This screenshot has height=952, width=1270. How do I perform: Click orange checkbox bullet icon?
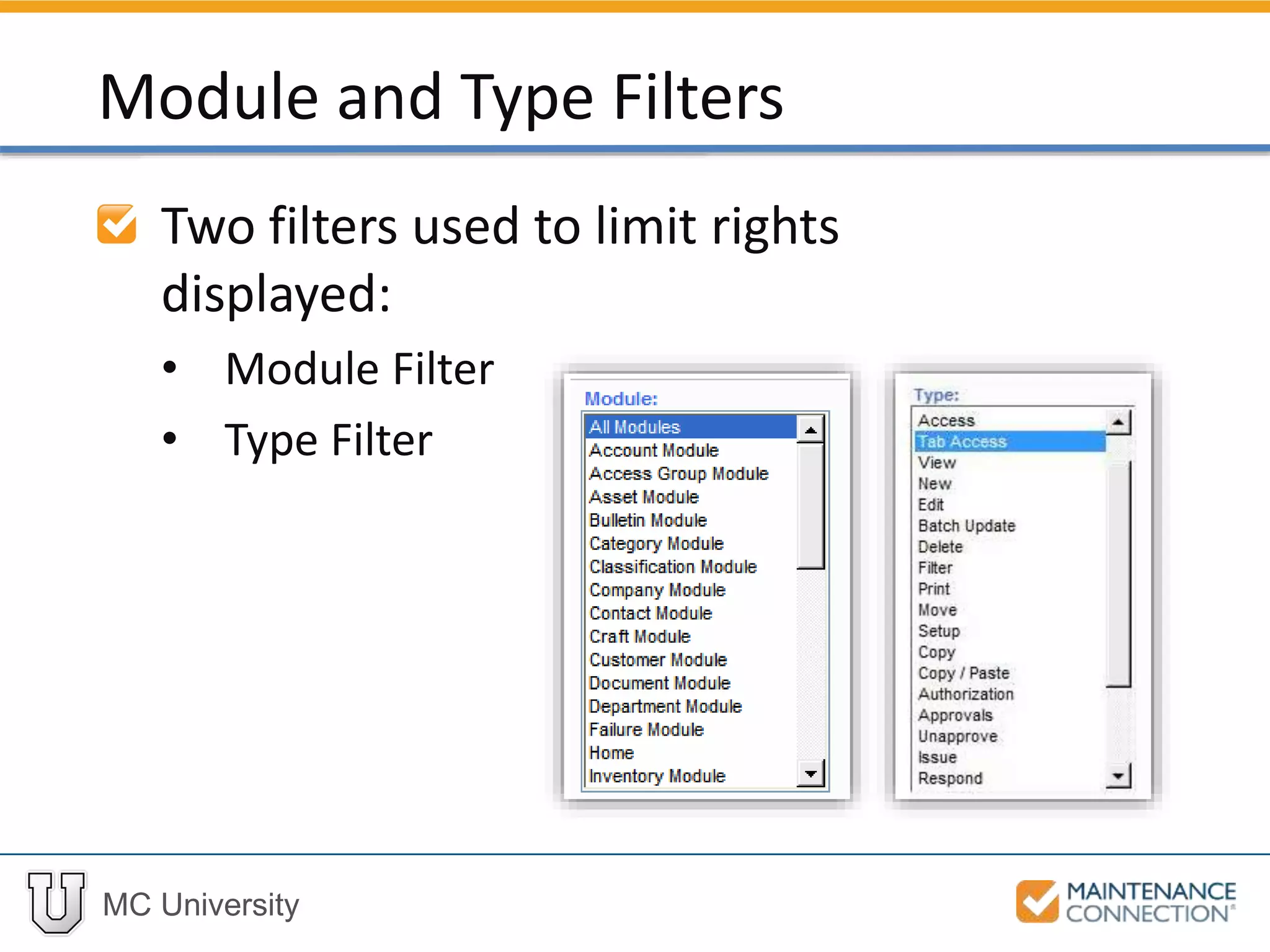click(x=117, y=224)
